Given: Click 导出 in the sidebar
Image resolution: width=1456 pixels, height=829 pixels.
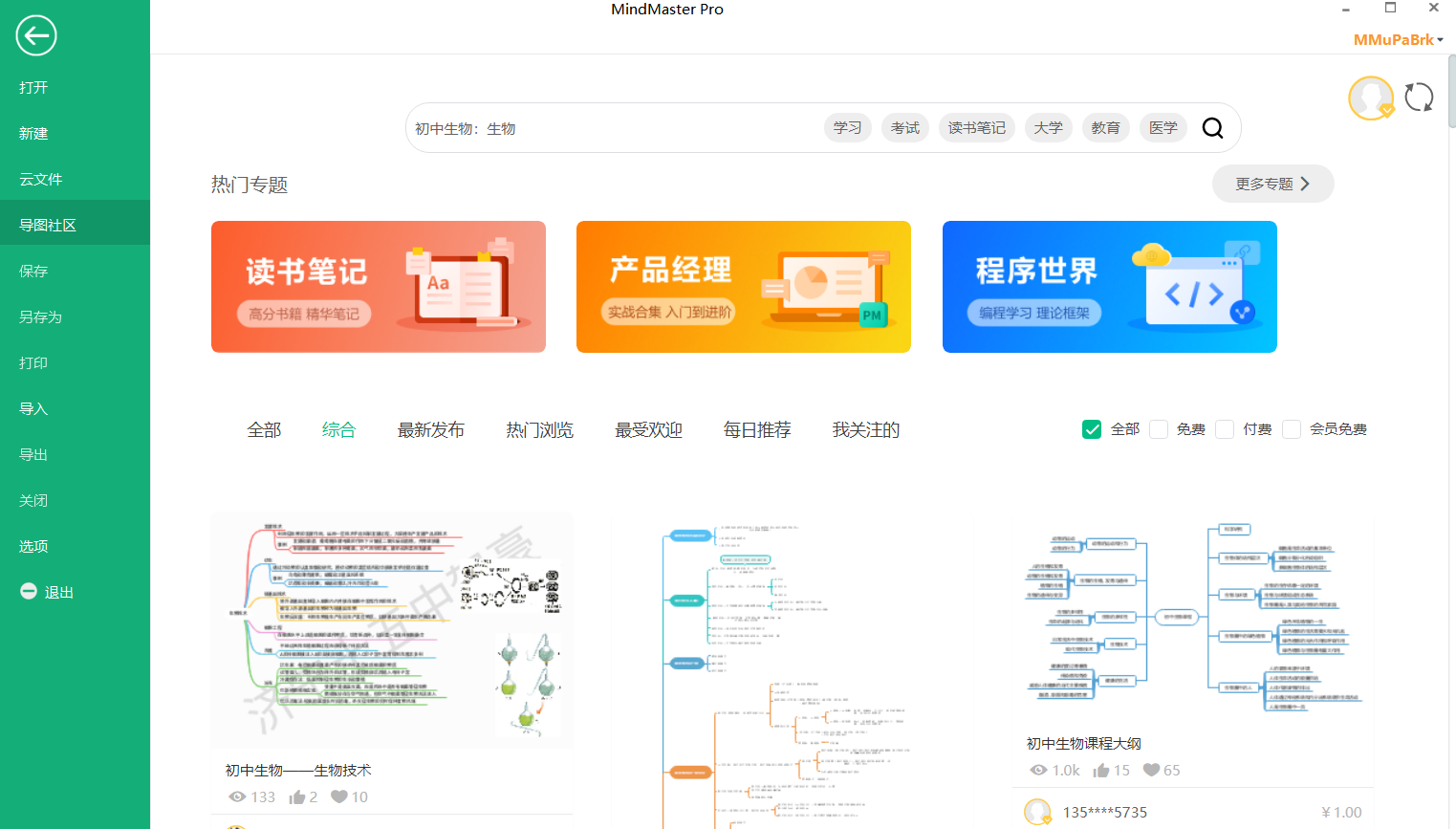Looking at the screenshot, I should pos(75,454).
